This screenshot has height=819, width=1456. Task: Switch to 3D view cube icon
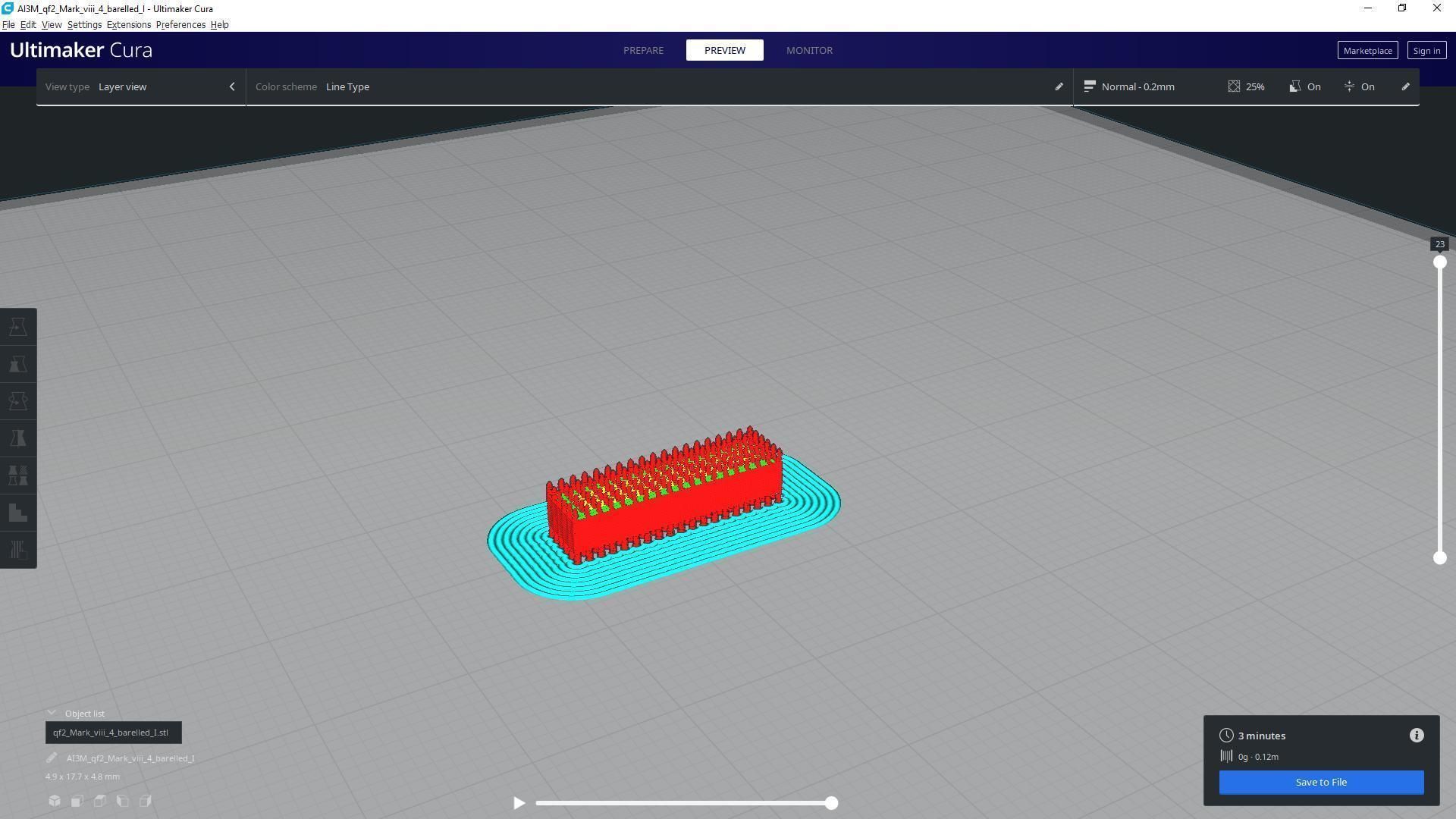[55, 801]
